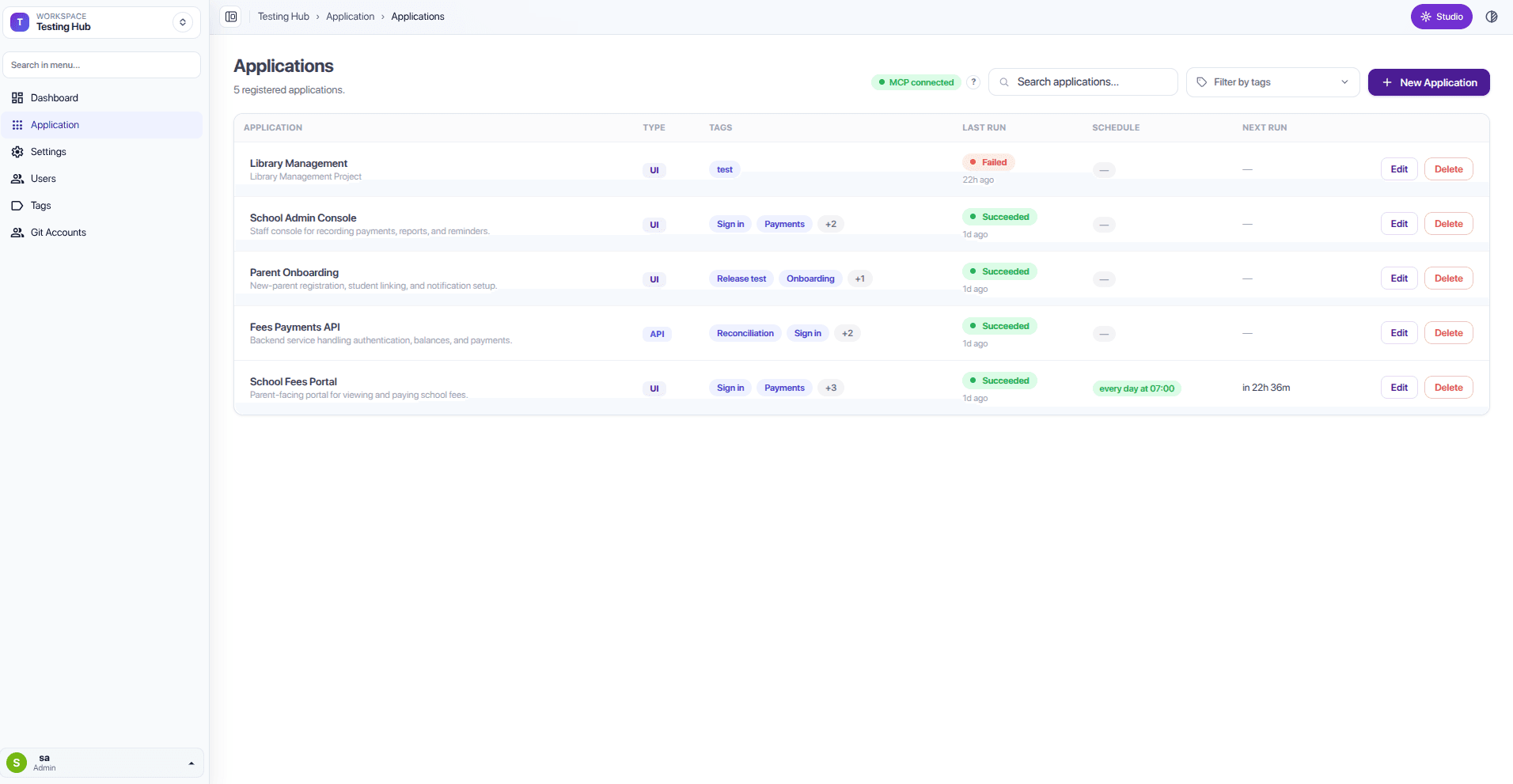Click the SCHEDULE column header
Image resolution: width=1513 pixels, height=784 pixels.
click(1116, 127)
